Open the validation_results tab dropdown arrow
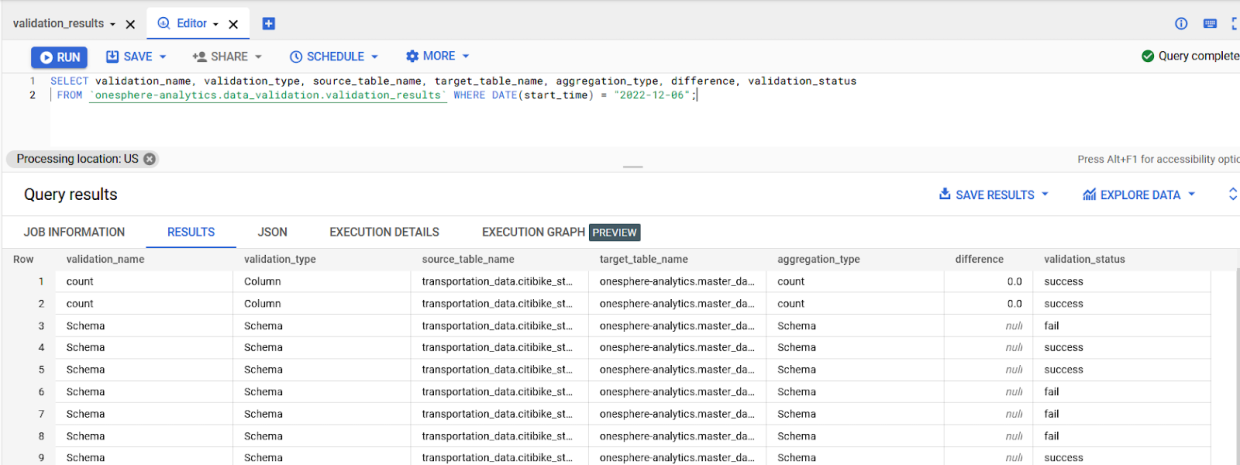1240x465 pixels. coord(112,24)
